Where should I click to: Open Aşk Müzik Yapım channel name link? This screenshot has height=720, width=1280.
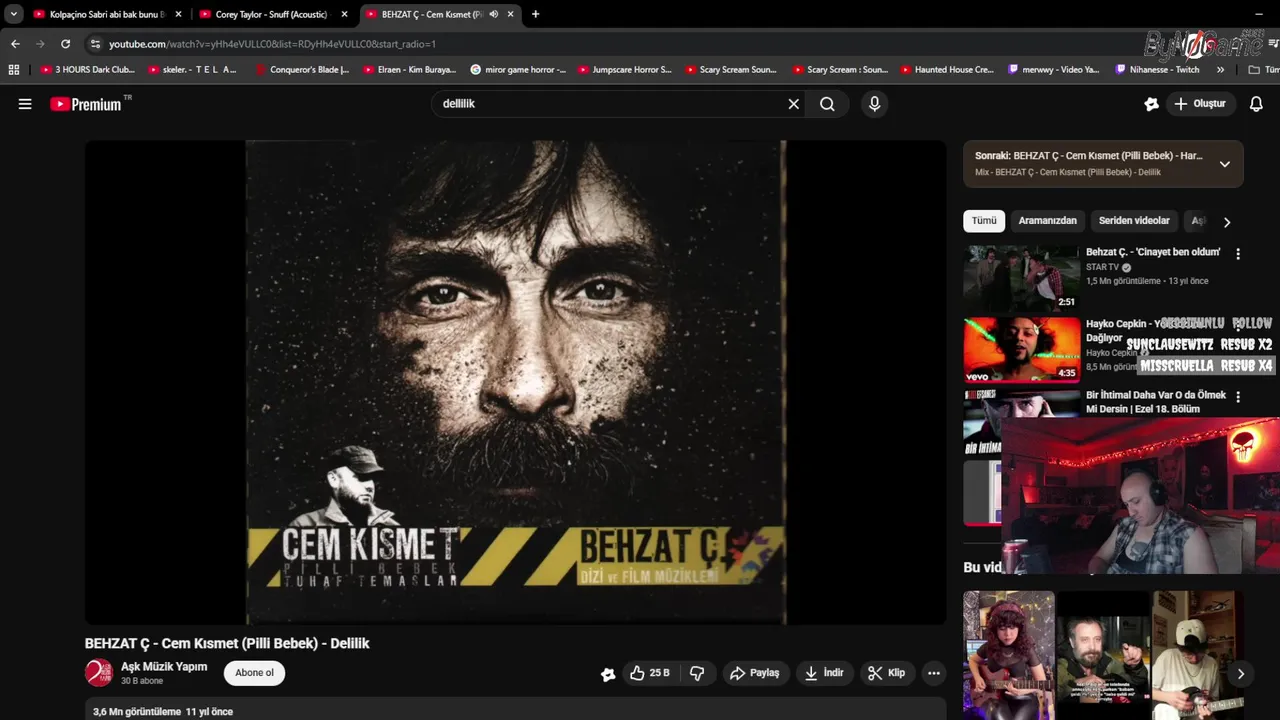point(164,667)
